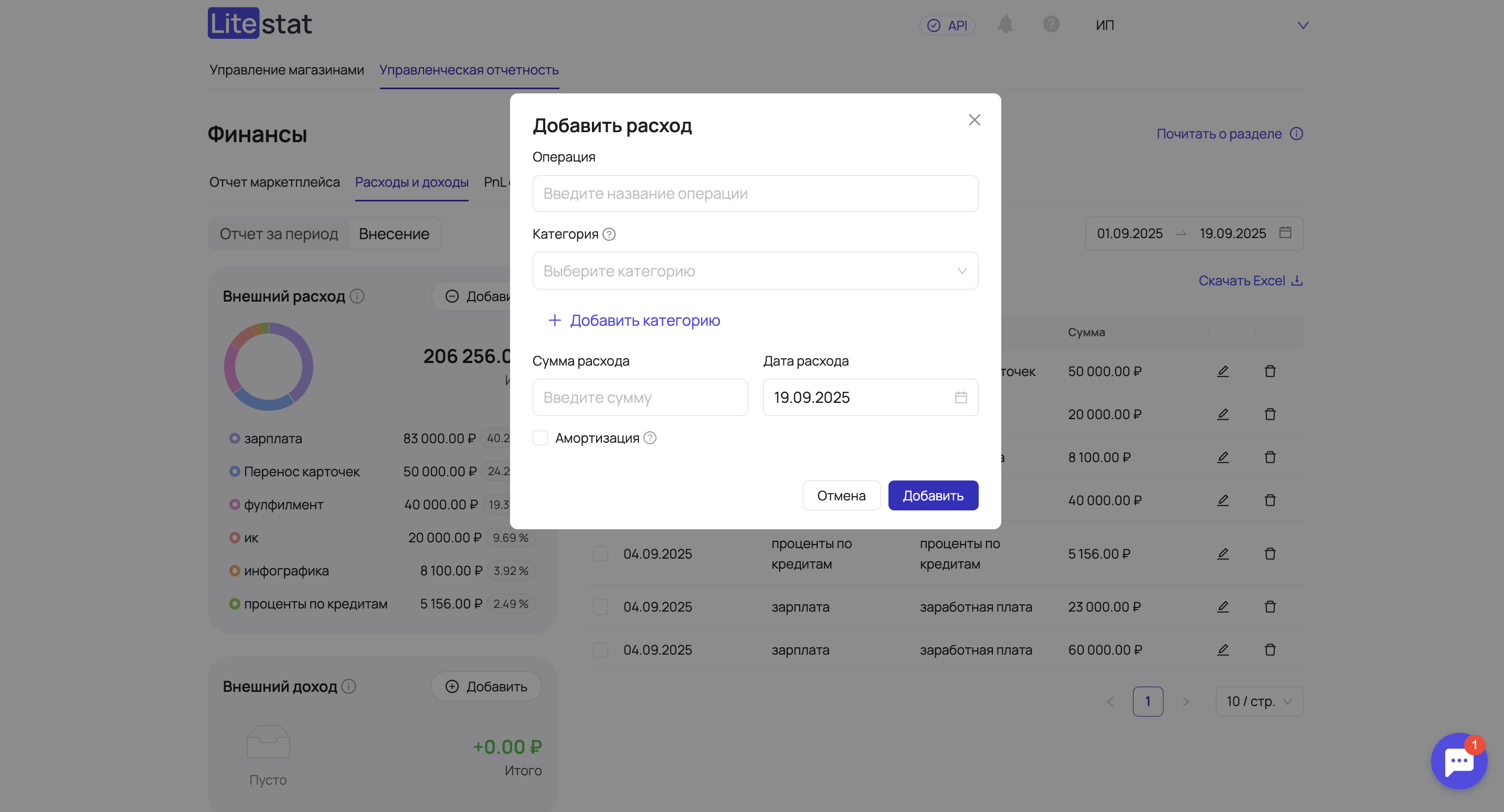Viewport: 1504px width, 812px height.
Task: Click the Введите название операции field
Action: coord(755,194)
